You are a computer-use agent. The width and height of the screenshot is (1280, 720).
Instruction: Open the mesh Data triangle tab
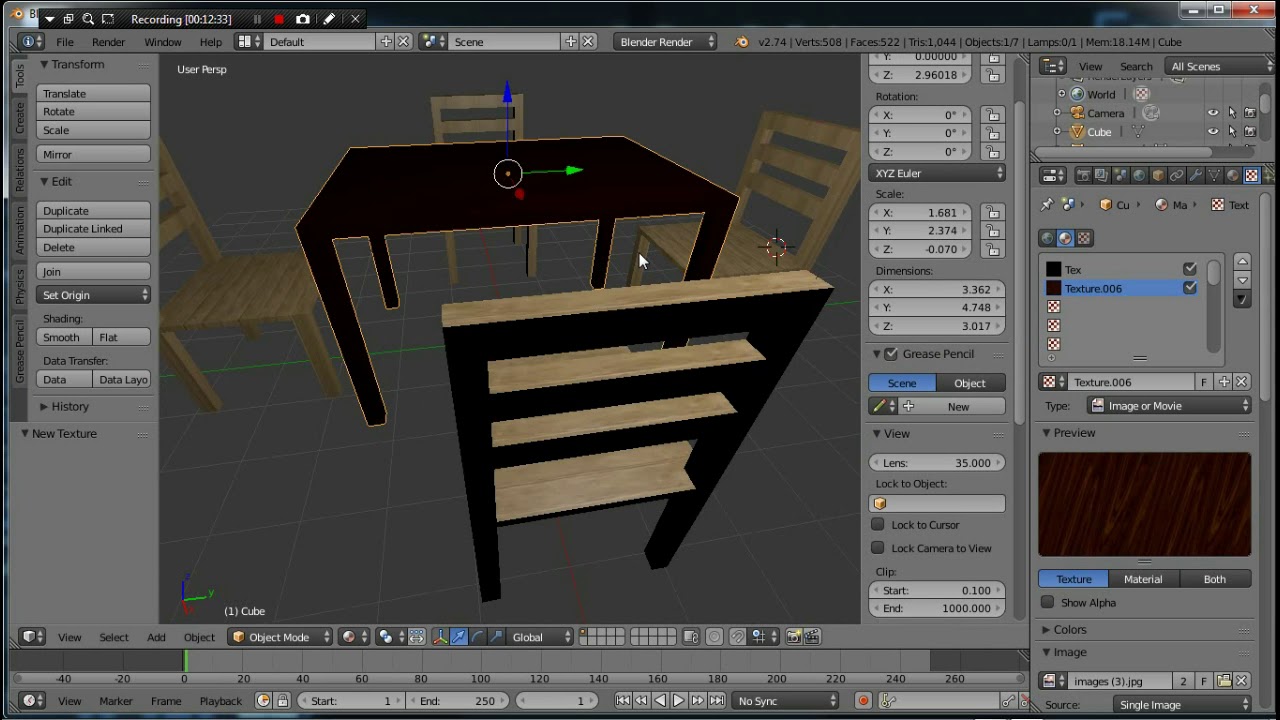click(1214, 176)
